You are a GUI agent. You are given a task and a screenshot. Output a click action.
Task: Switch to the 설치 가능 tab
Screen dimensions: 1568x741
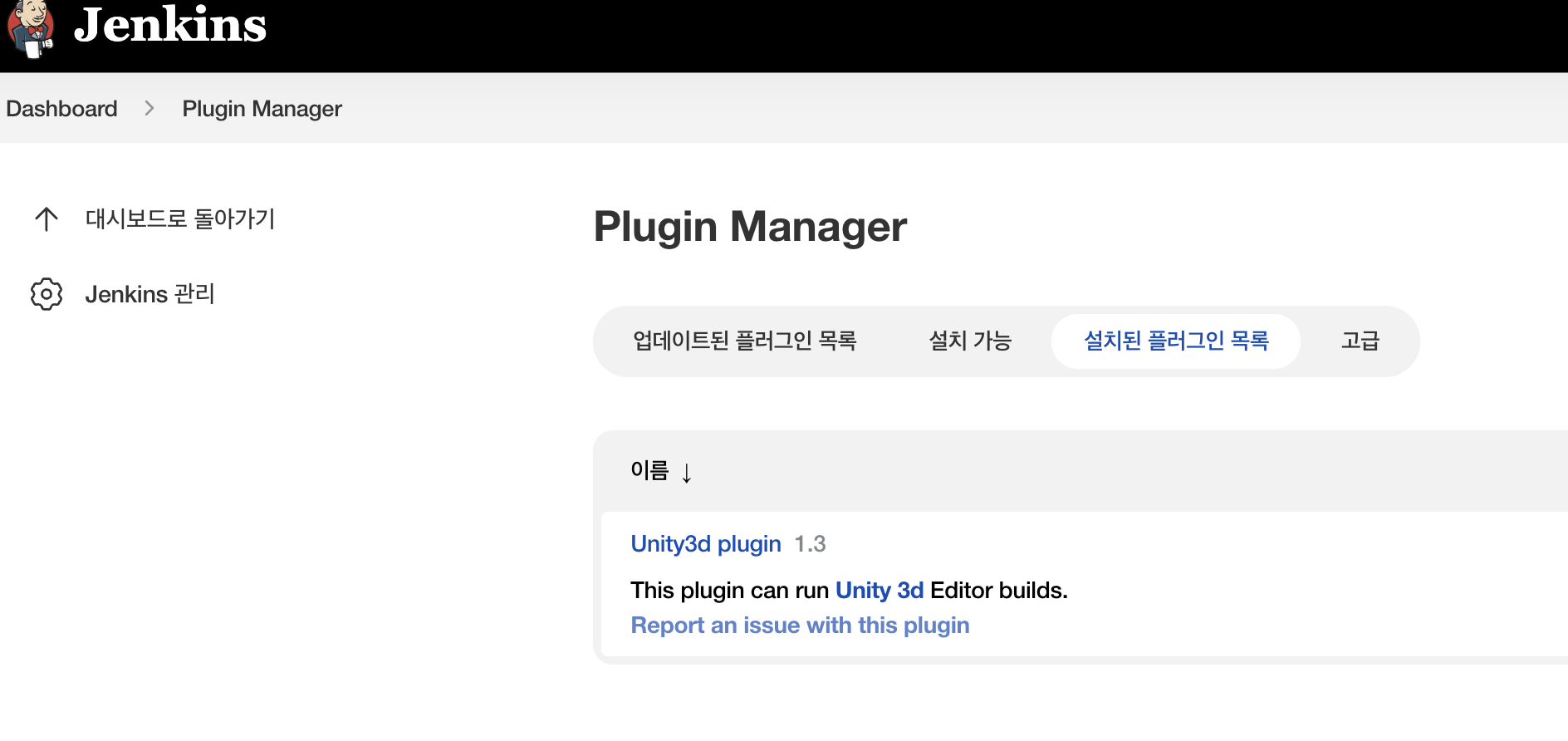tap(969, 341)
